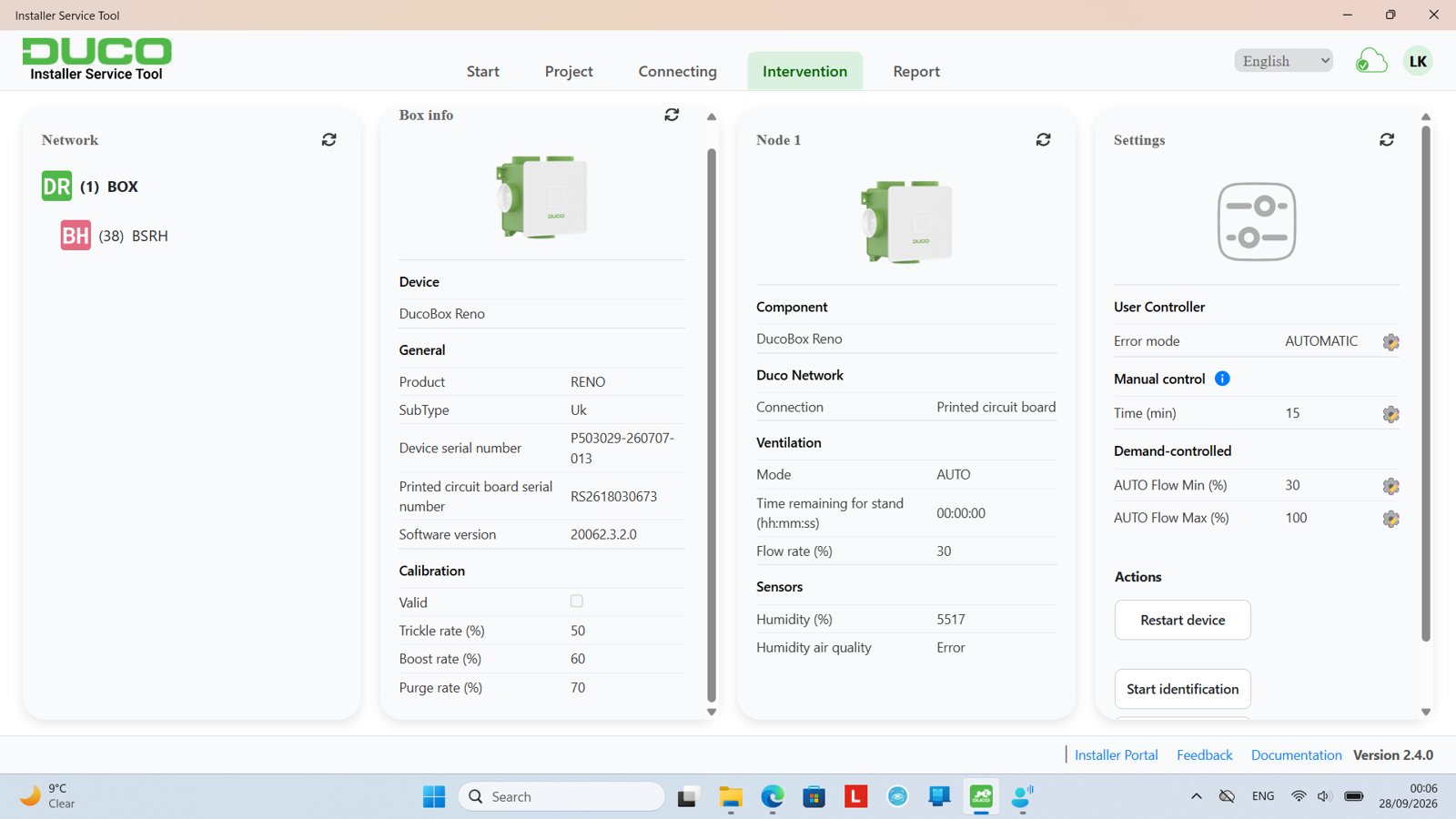Select the Intervention tab
The width and height of the screenshot is (1456, 819).
(805, 72)
